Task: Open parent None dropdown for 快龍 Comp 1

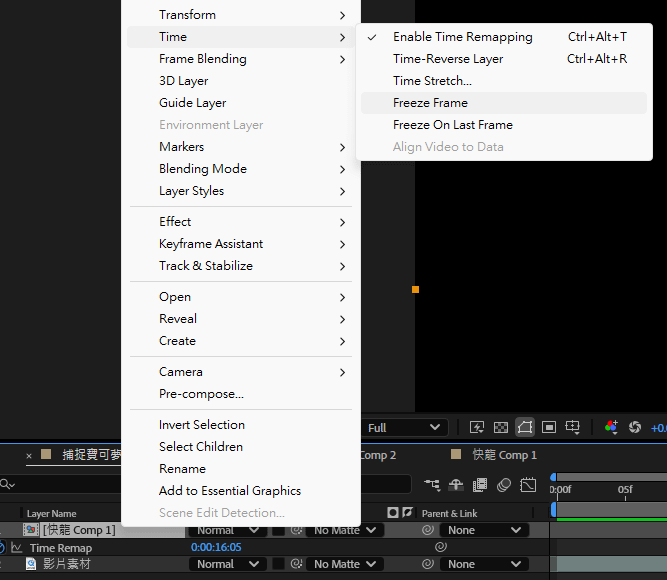Action: point(485,530)
